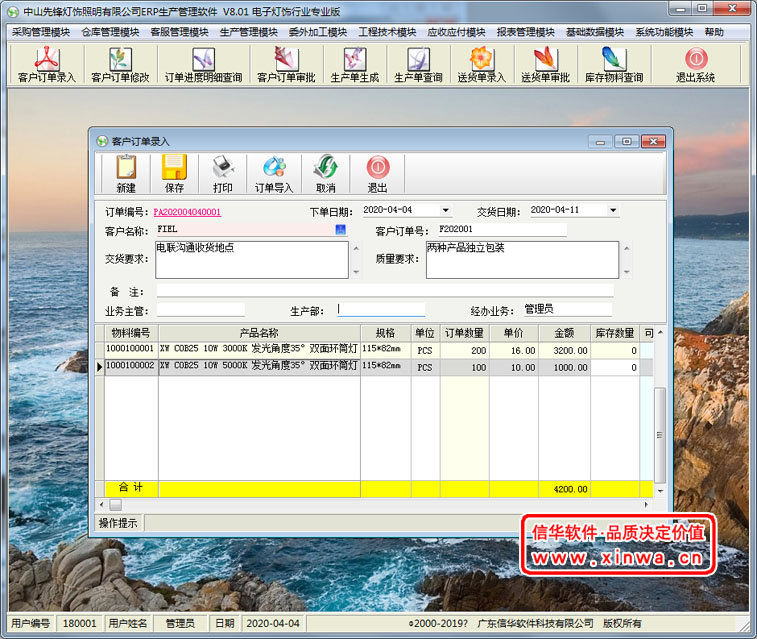Open 送货单录入 toolbar icon
This screenshot has width=757, height=639.
point(481,65)
